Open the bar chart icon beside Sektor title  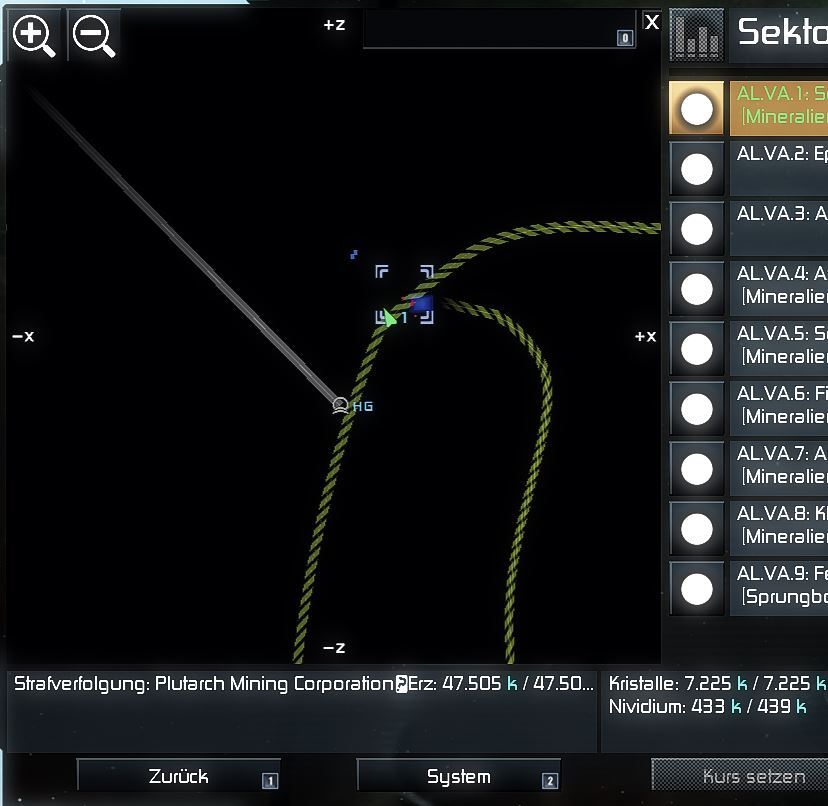(696, 36)
